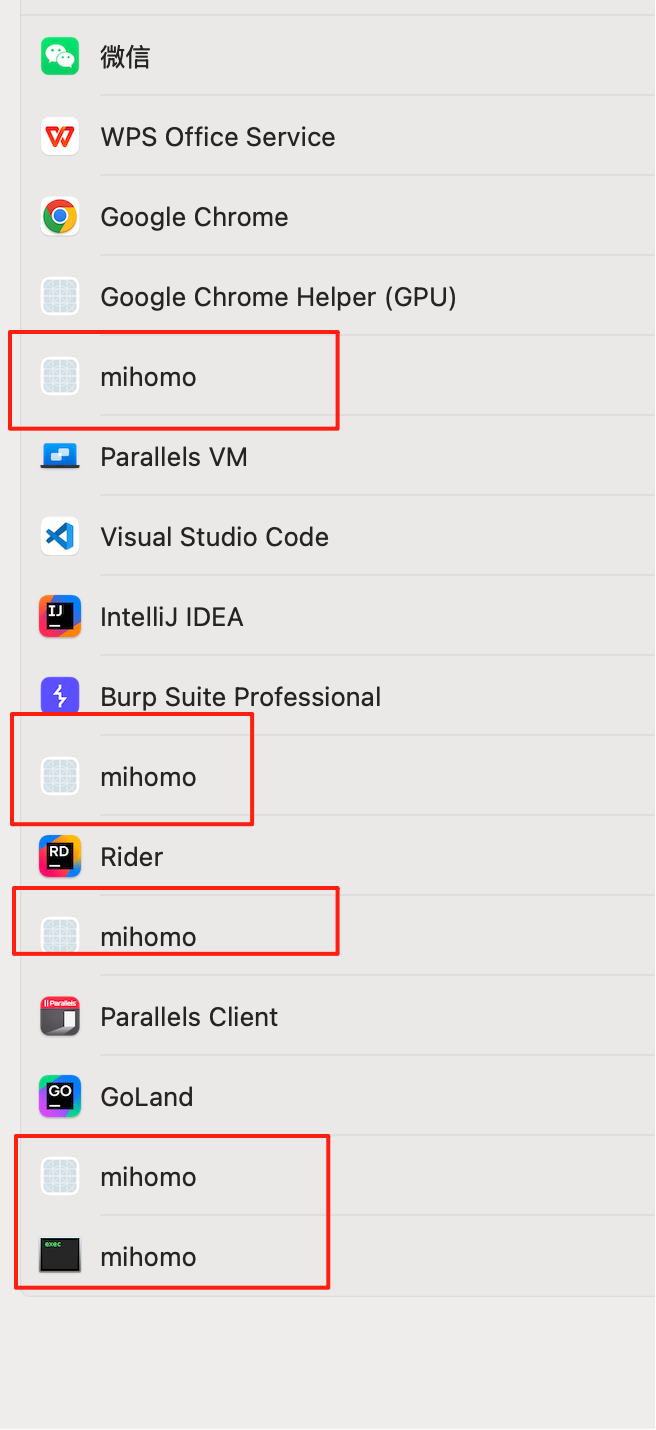Select the Google Chrome icon
This screenshot has height=1430, width=656.
pyautogui.click(x=60, y=216)
